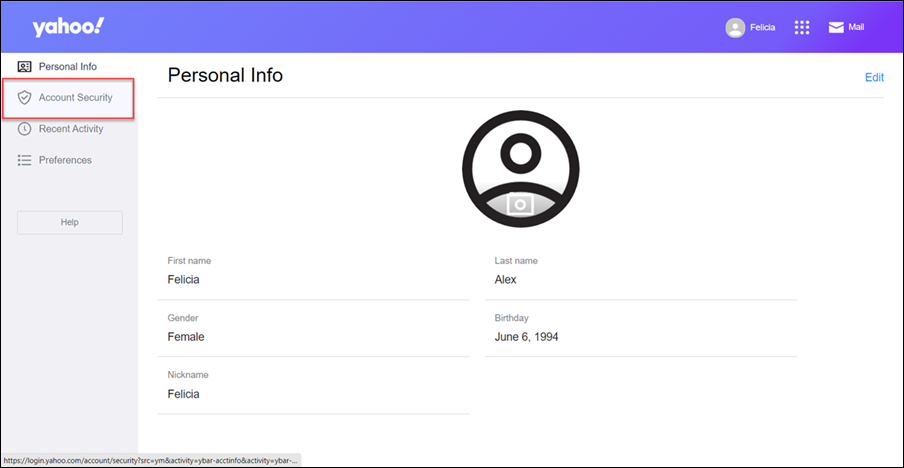
Task: Click the user avatar icon in header
Action: pyautogui.click(x=735, y=28)
